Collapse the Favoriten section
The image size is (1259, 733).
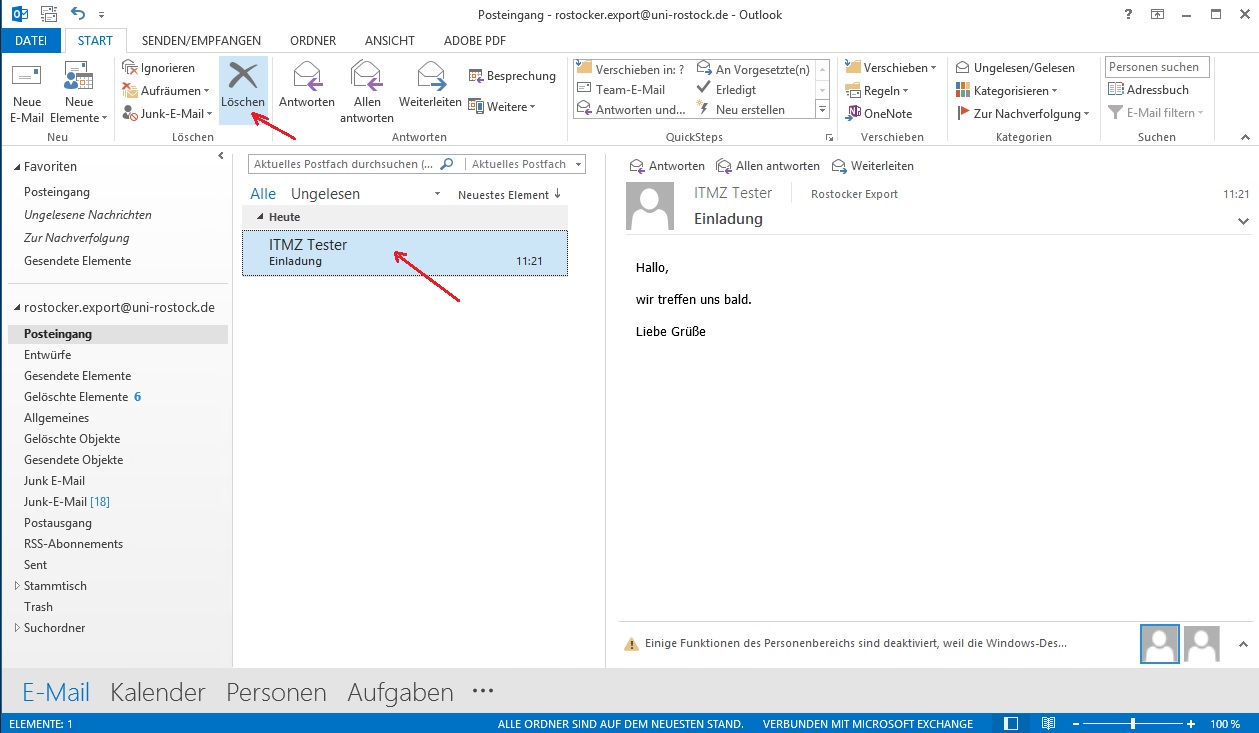point(15,167)
